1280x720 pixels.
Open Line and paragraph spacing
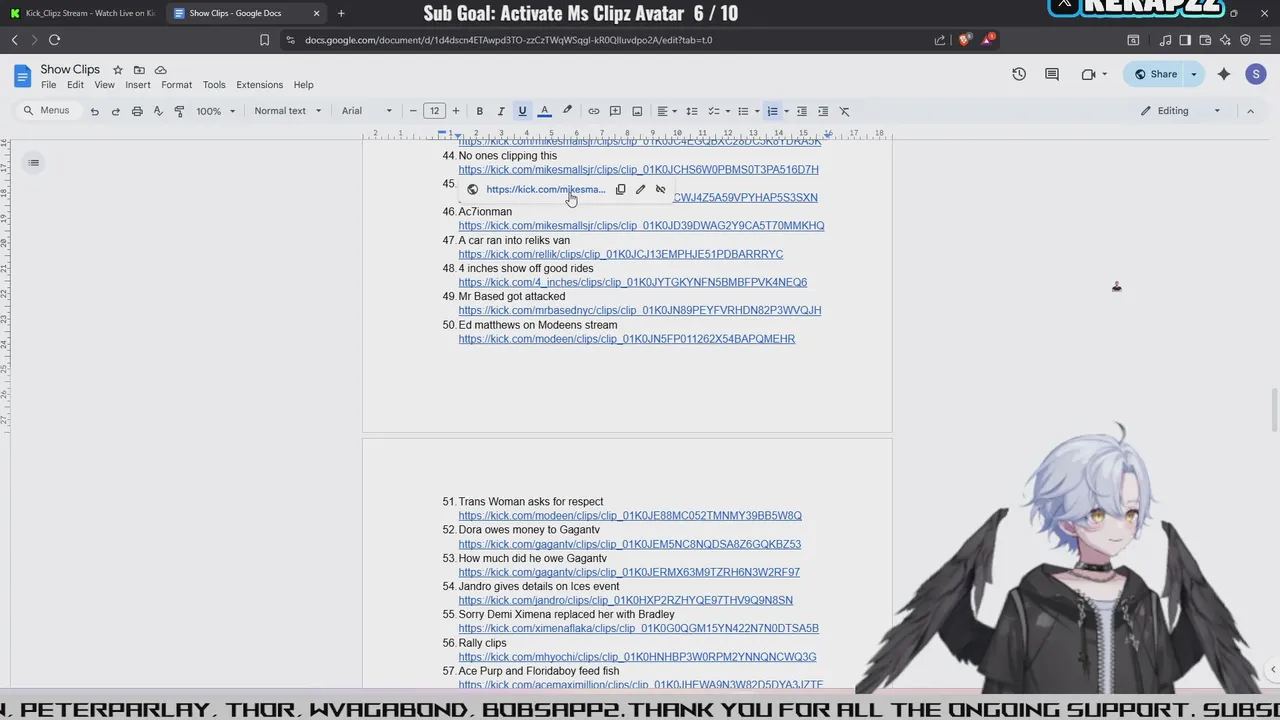click(691, 111)
